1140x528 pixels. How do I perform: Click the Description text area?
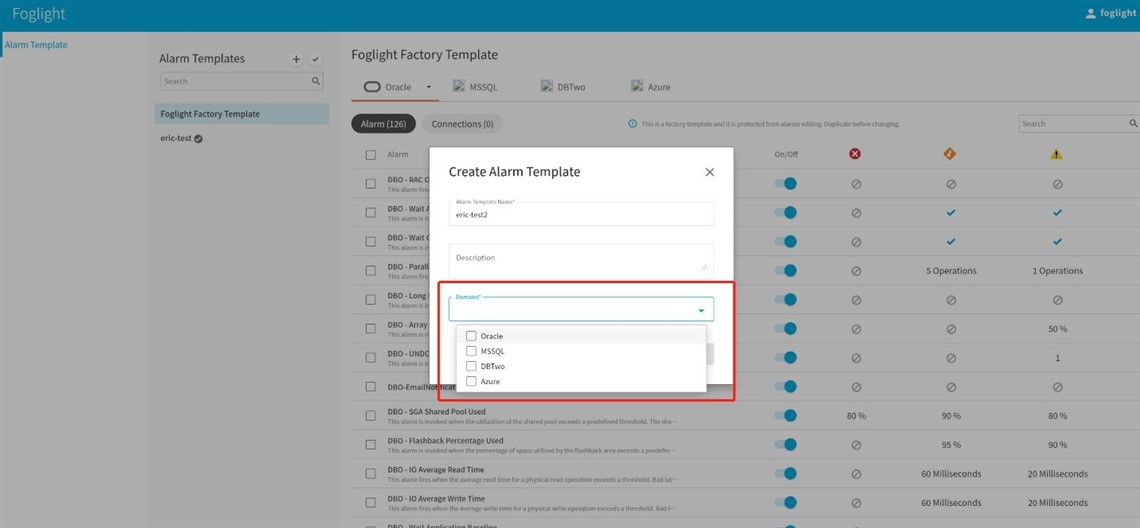tap(581, 260)
